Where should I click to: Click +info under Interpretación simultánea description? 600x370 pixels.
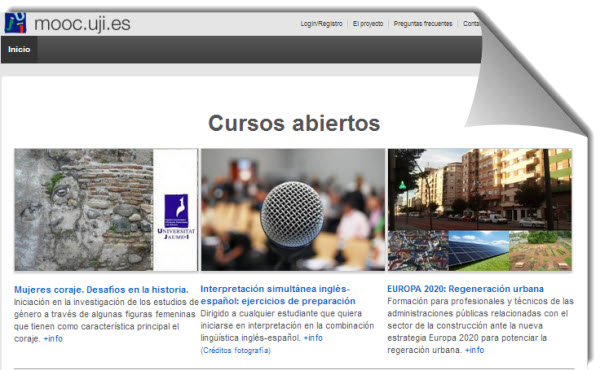(313, 338)
